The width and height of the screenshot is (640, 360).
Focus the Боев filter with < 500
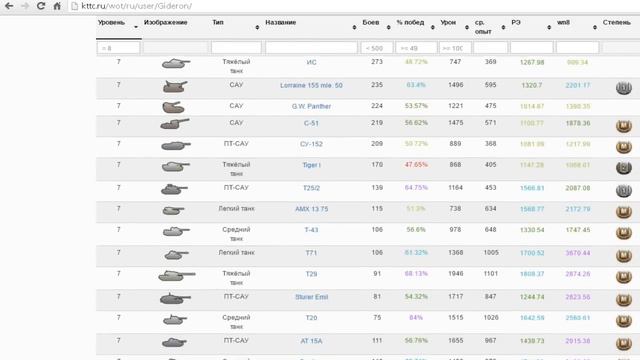click(x=376, y=48)
